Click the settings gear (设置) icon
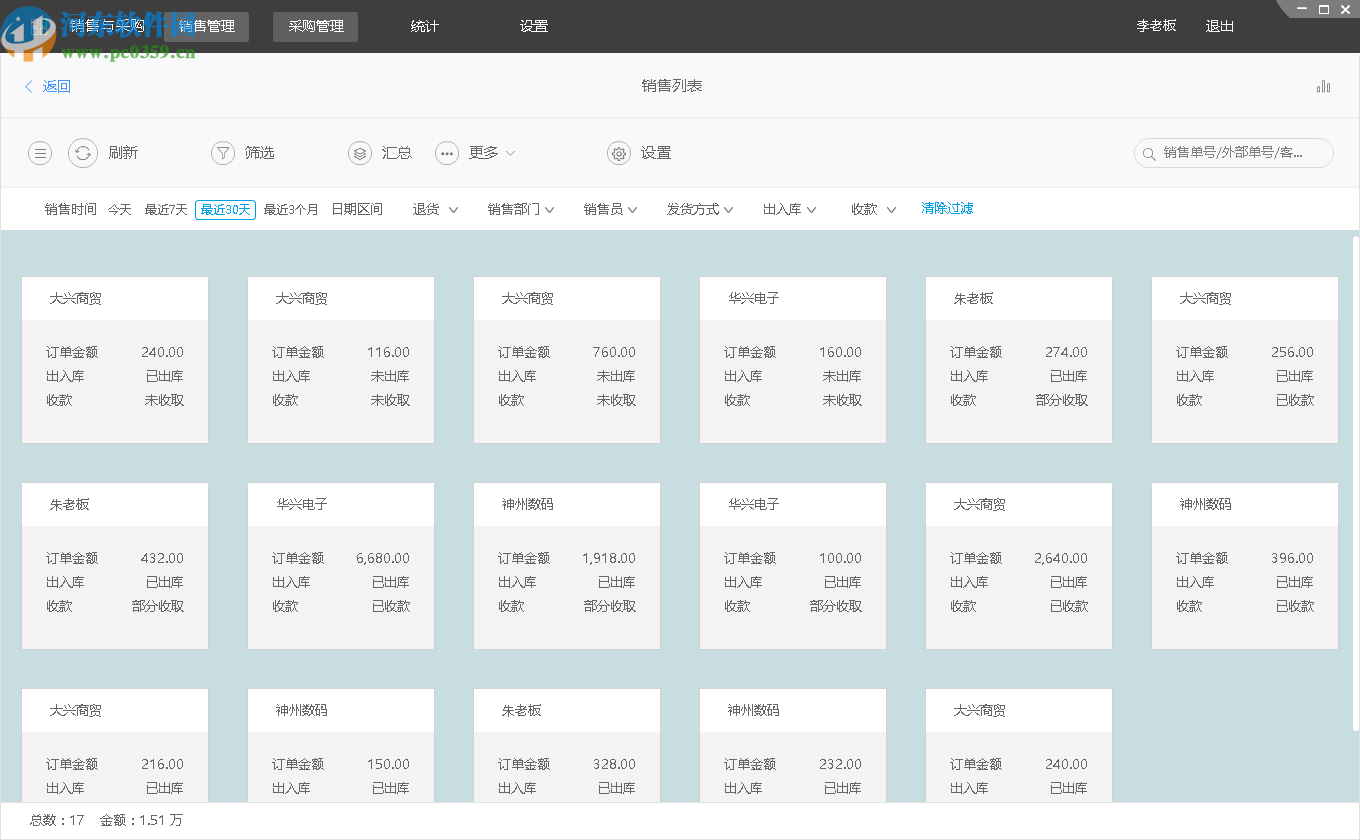 point(619,153)
